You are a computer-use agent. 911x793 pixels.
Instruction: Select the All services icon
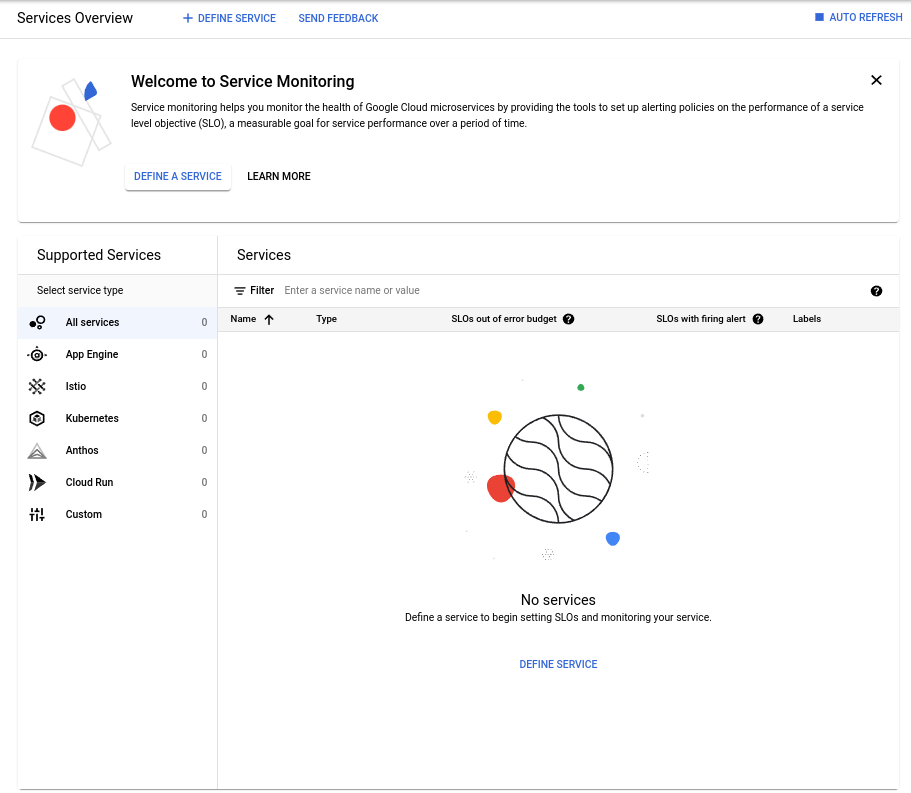pos(36,322)
